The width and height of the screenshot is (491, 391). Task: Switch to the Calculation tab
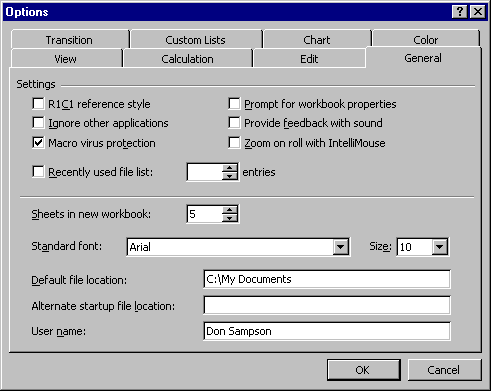[x=187, y=59]
